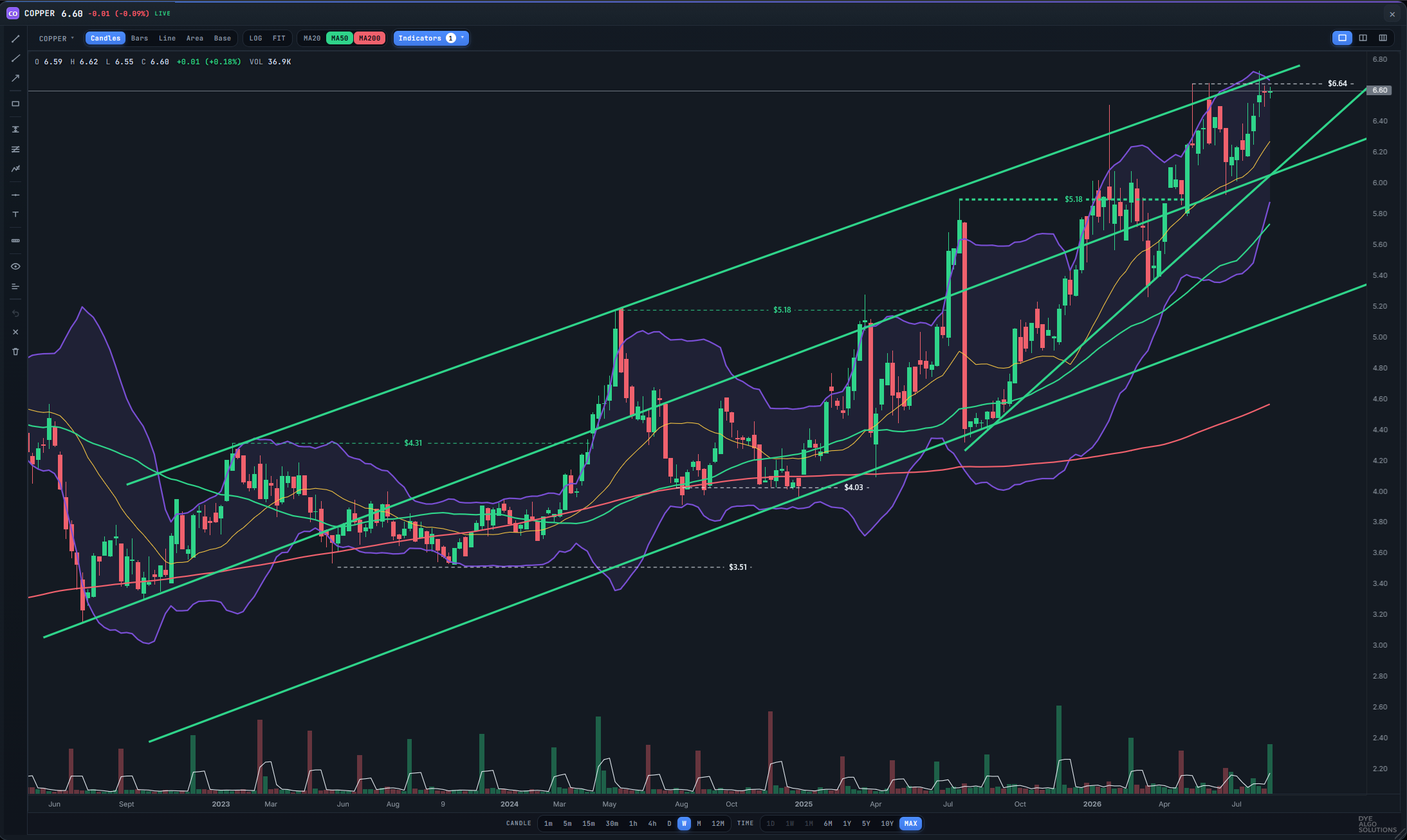
Task: Switch chart type to Area
Action: coord(195,39)
